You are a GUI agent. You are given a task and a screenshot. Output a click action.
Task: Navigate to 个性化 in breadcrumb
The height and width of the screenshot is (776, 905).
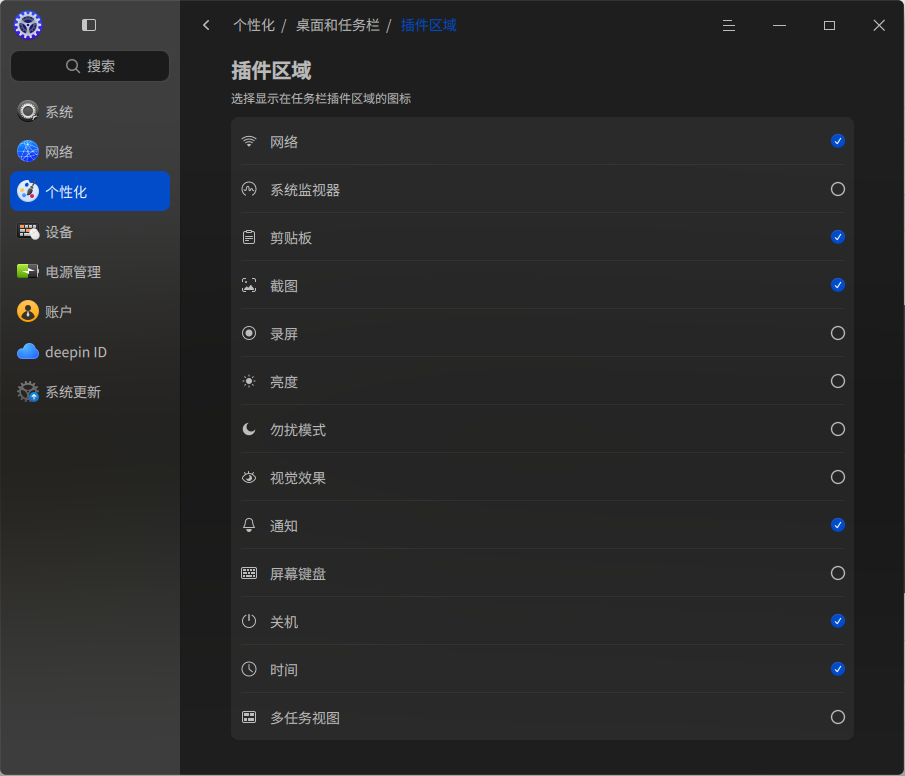click(x=254, y=25)
